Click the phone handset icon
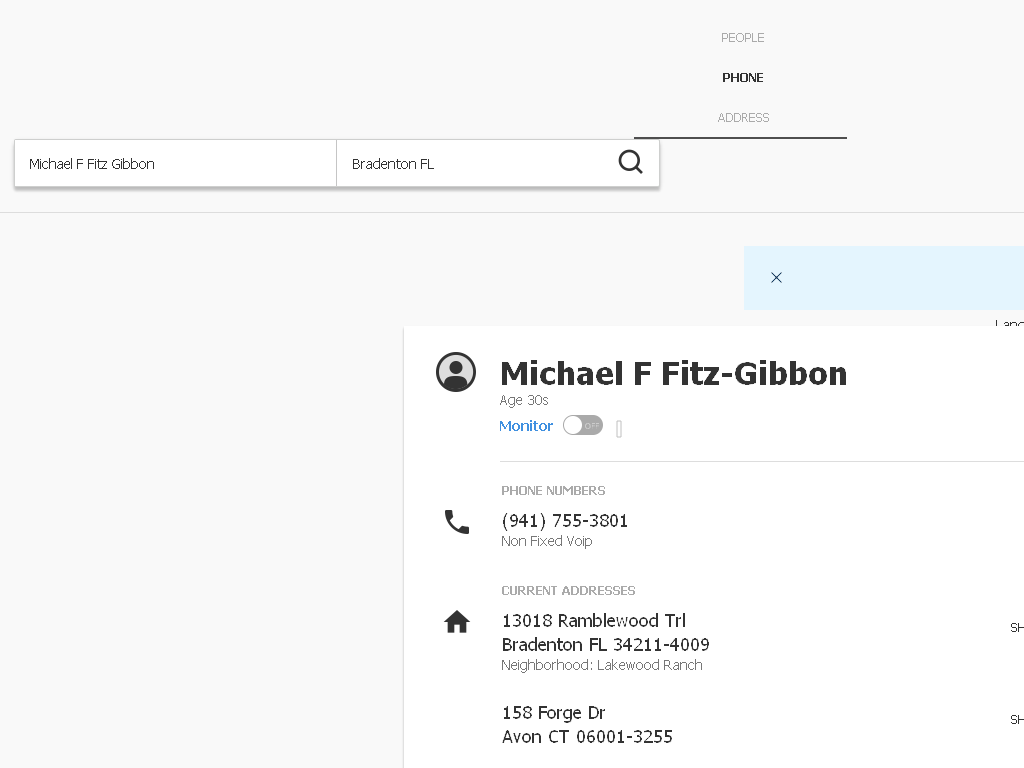The width and height of the screenshot is (1024, 768). click(x=456, y=522)
